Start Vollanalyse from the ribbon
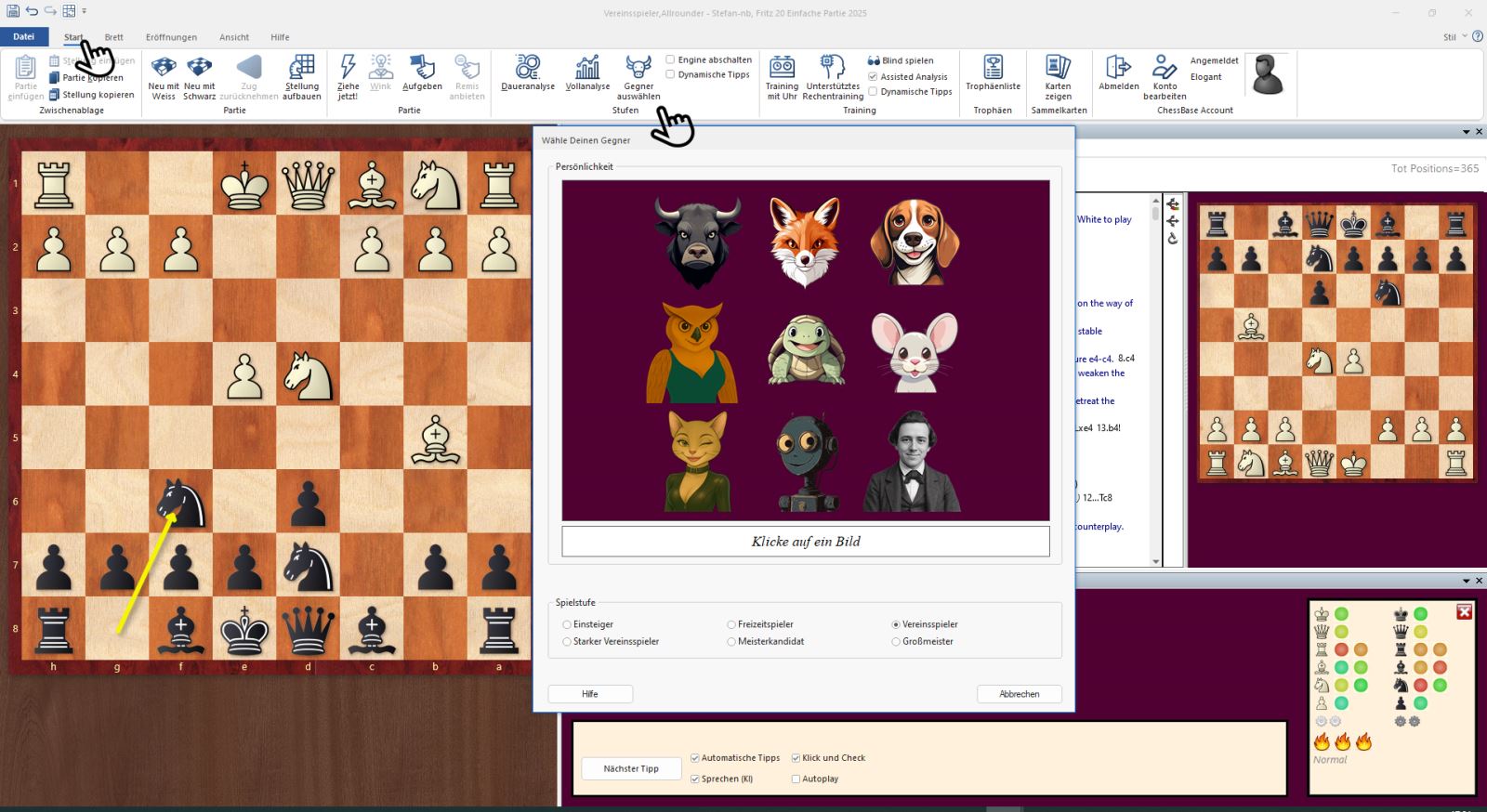1487x812 pixels. pos(587,68)
